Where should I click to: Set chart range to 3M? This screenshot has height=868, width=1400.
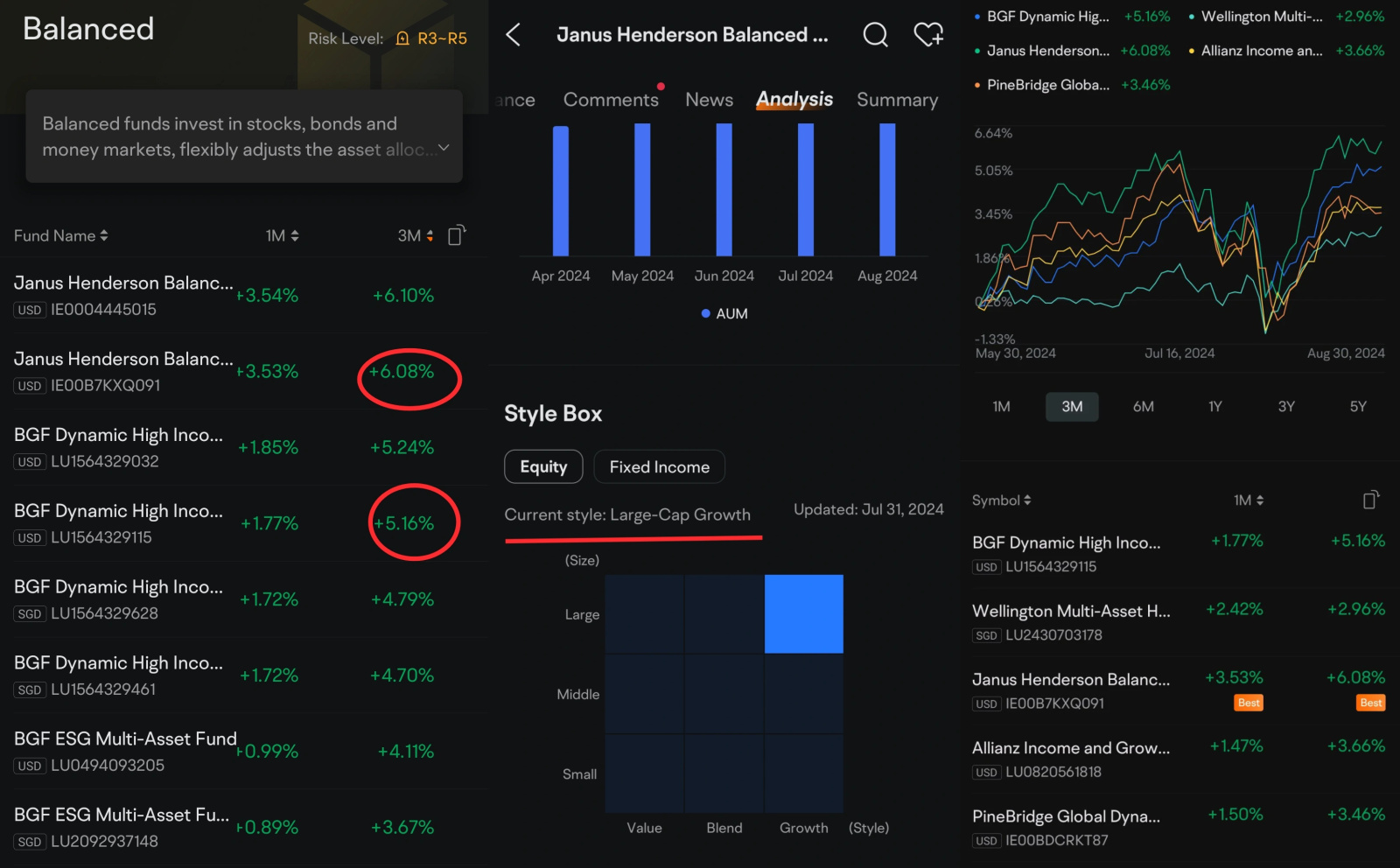pyautogui.click(x=1072, y=406)
